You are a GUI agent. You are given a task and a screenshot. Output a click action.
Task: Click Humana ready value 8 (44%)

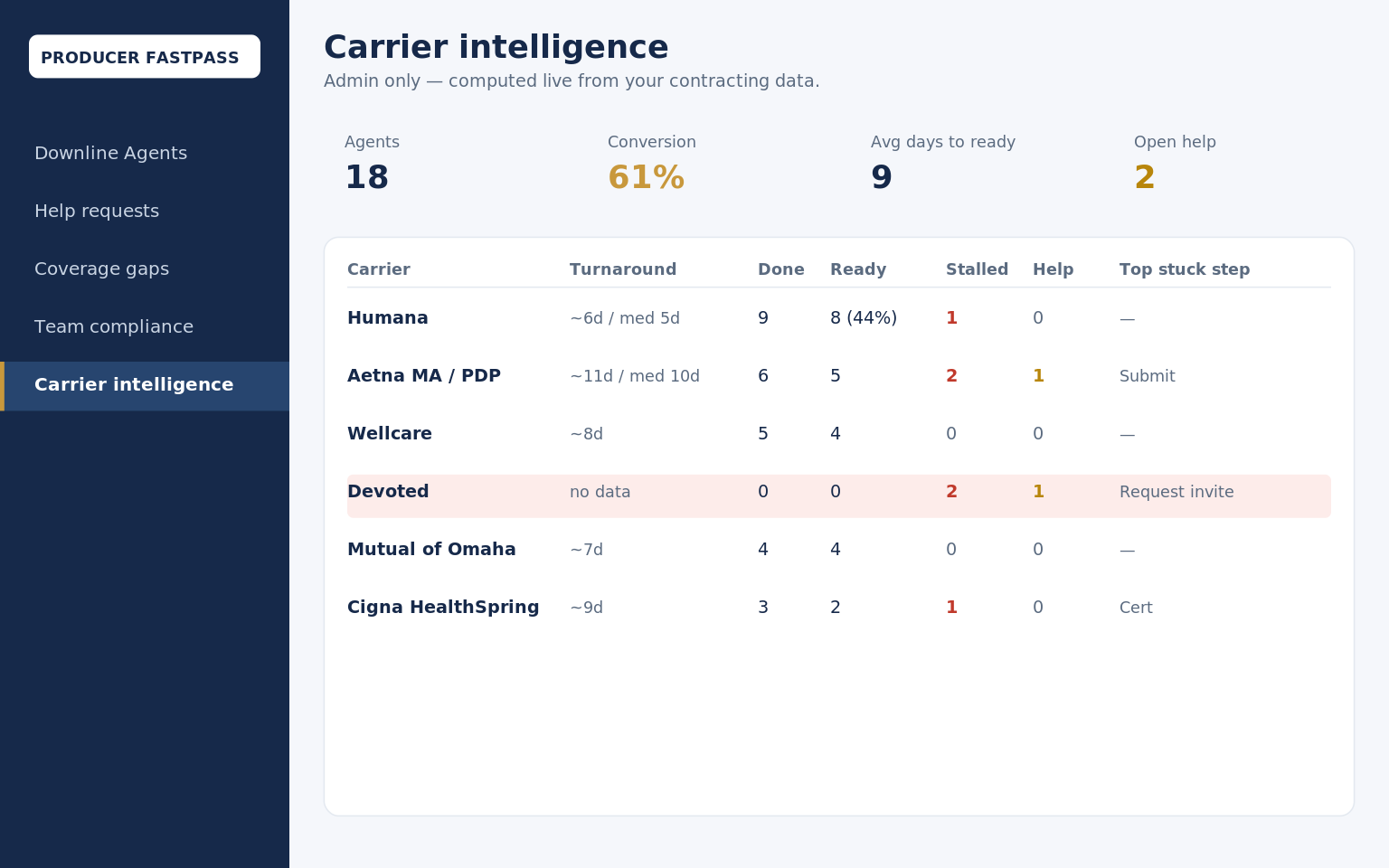coord(864,318)
